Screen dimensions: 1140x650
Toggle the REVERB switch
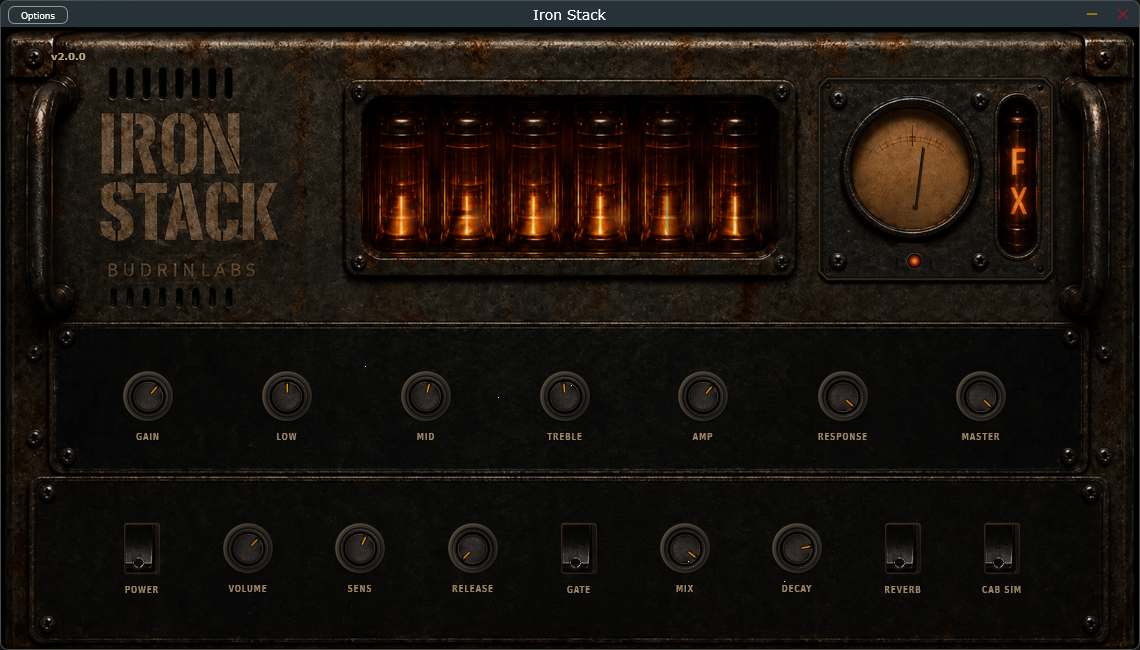pos(902,548)
